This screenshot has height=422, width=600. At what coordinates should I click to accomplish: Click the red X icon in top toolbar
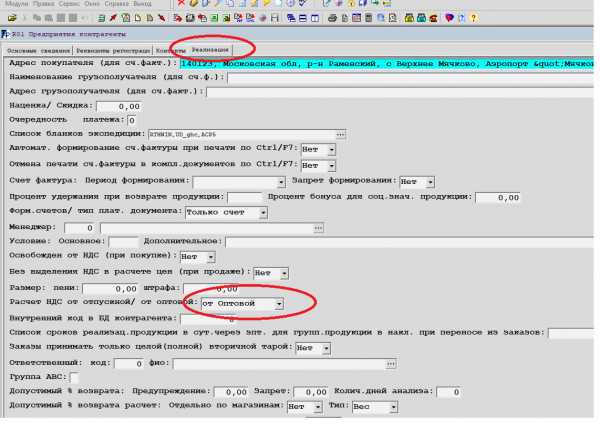pyautogui.click(x=181, y=4)
